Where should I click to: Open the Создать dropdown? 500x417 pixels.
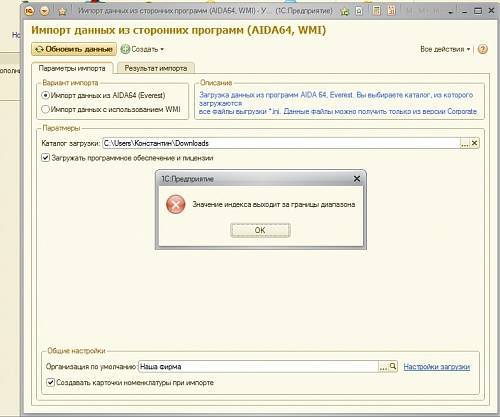click(143, 49)
